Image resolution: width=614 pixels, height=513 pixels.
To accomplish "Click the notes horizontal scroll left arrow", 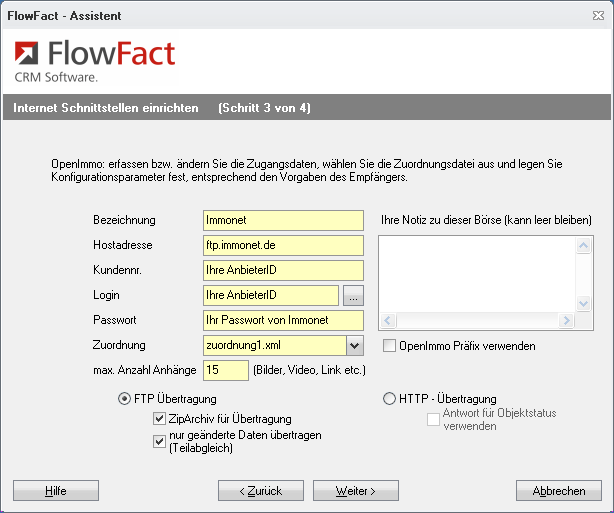I will (388, 320).
